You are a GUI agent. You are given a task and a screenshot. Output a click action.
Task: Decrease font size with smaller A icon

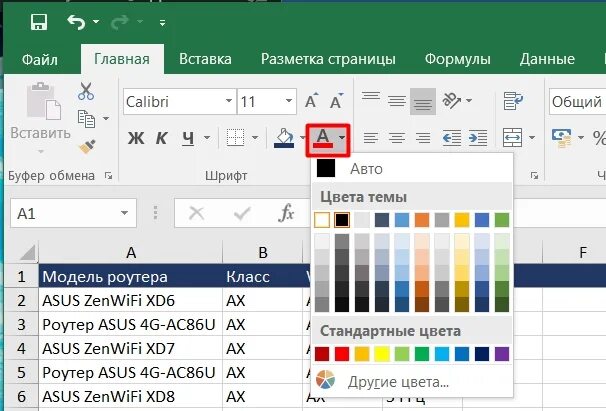click(336, 101)
